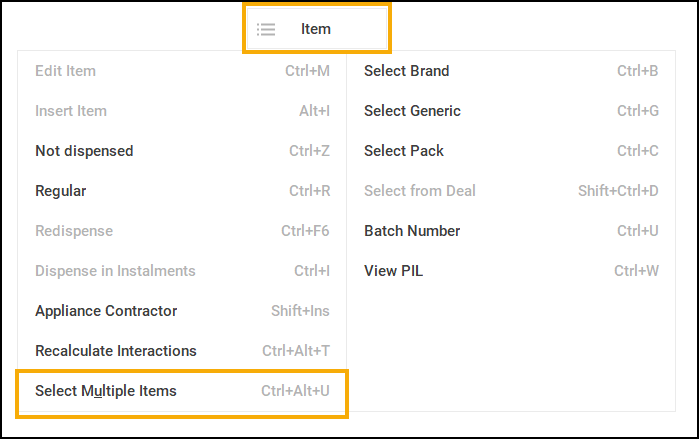Open Select Pack option
This screenshot has height=439, width=699.
(x=404, y=151)
